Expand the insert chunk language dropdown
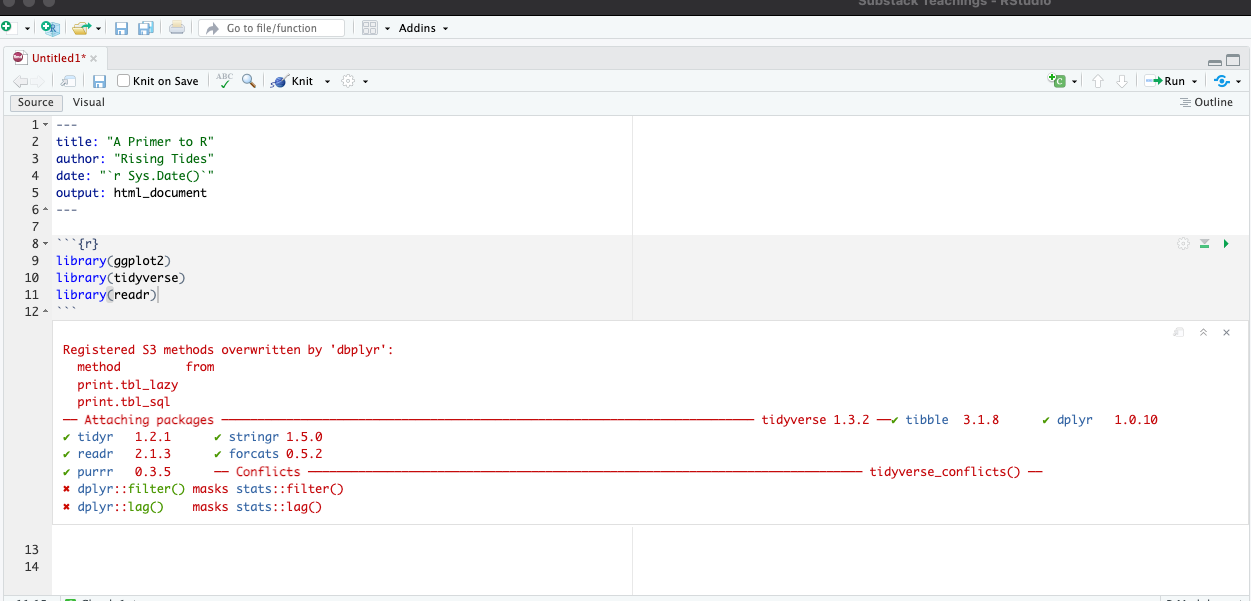 (1074, 82)
